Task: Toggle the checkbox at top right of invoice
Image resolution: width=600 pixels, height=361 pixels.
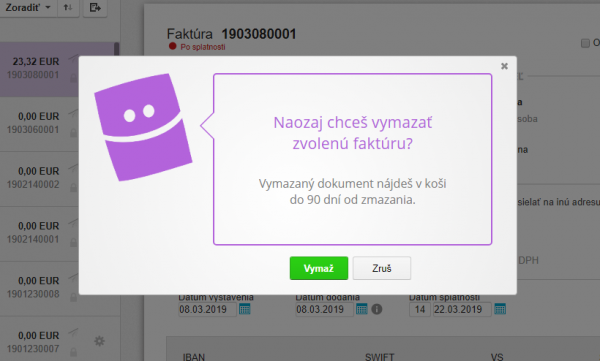Action: click(585, 43)
